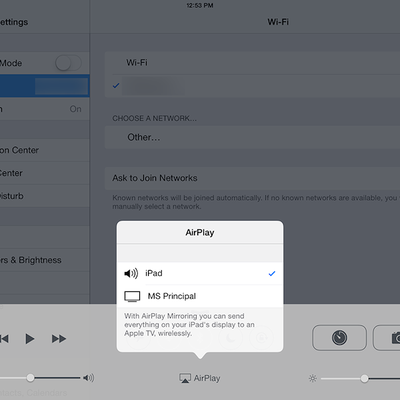Screen dimensions: 400x400
Task: Select the checked connected network row
Action: tap(252, 86)
